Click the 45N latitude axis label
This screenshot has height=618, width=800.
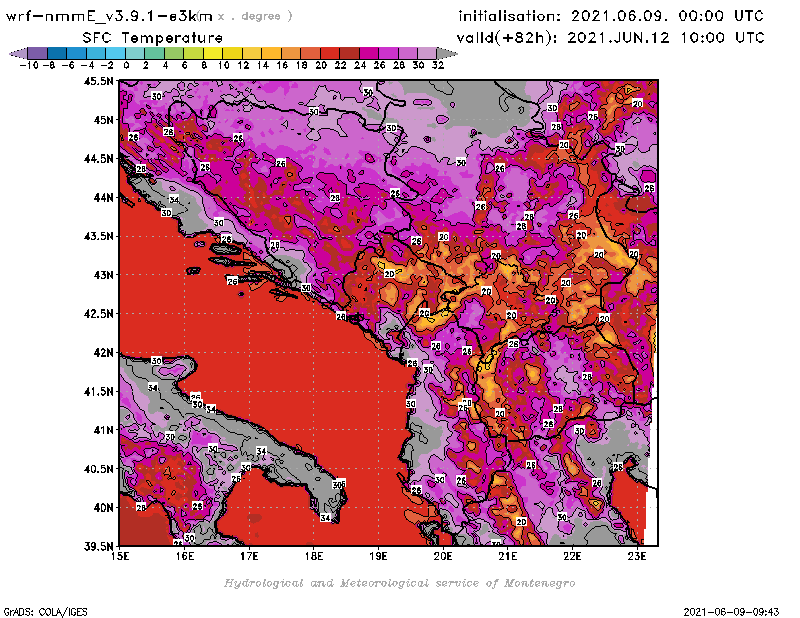click(x=104, y=119)
